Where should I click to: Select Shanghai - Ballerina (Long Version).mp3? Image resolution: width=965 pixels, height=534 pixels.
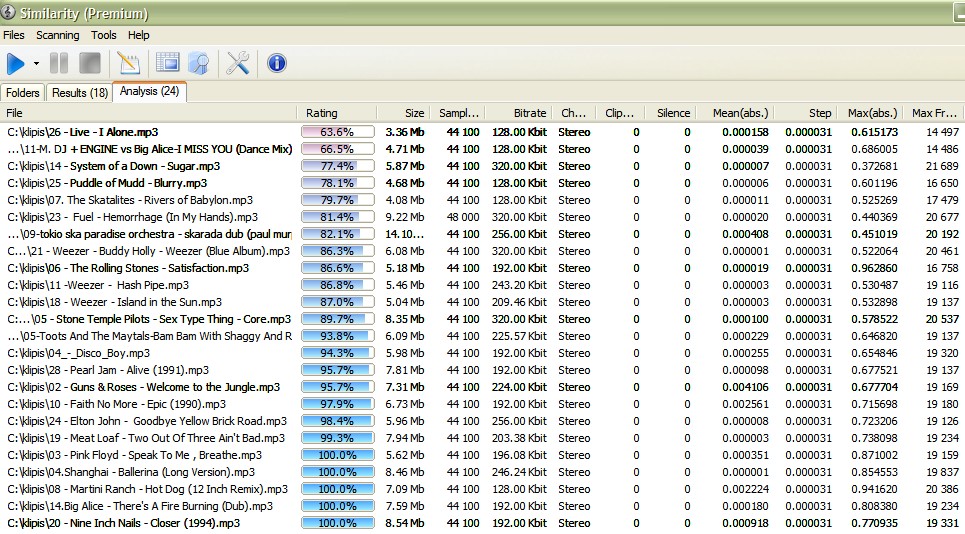(482, 472)
